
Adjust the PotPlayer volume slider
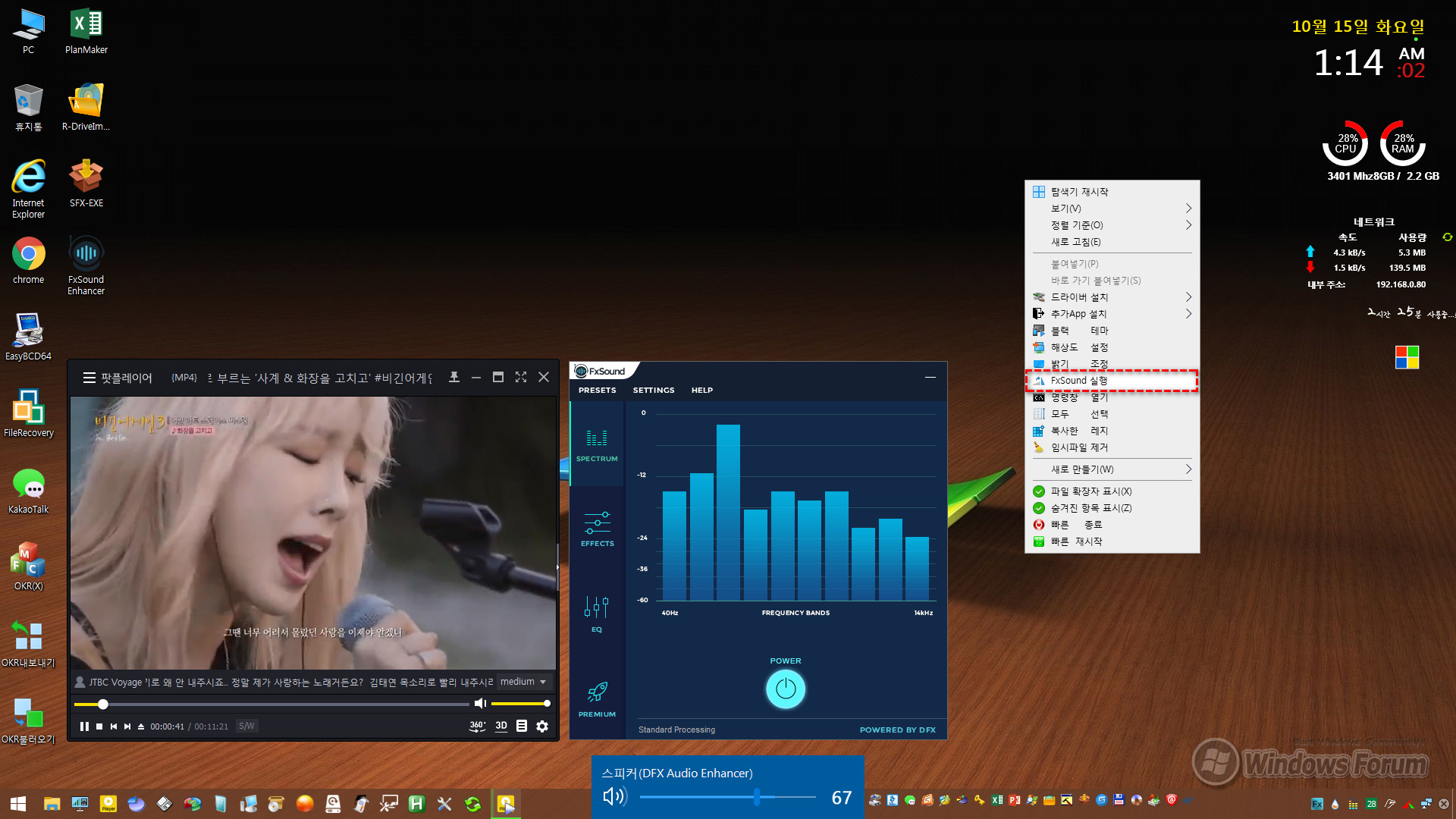[519, 704]
